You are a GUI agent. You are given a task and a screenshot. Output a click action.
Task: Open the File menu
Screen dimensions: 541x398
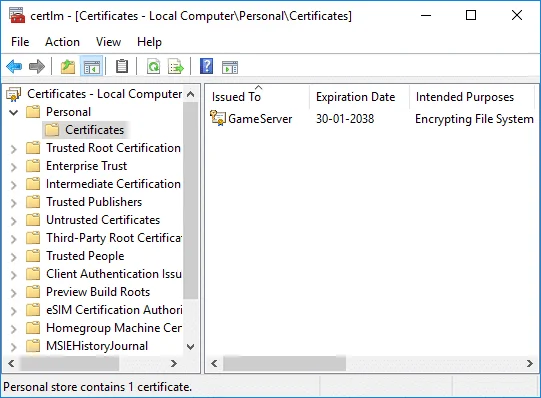coord(20,42)
